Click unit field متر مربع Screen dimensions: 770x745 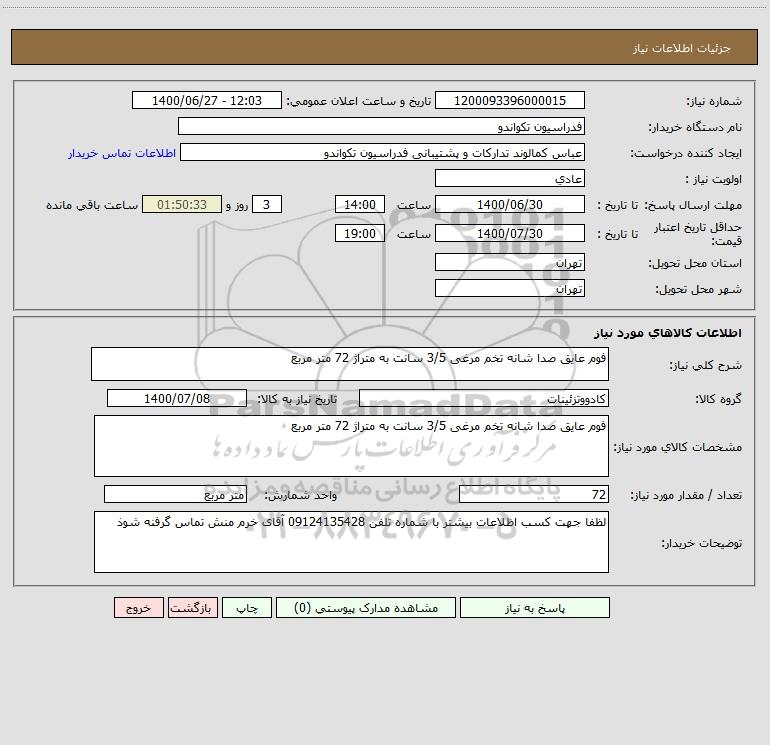[175, 495]
